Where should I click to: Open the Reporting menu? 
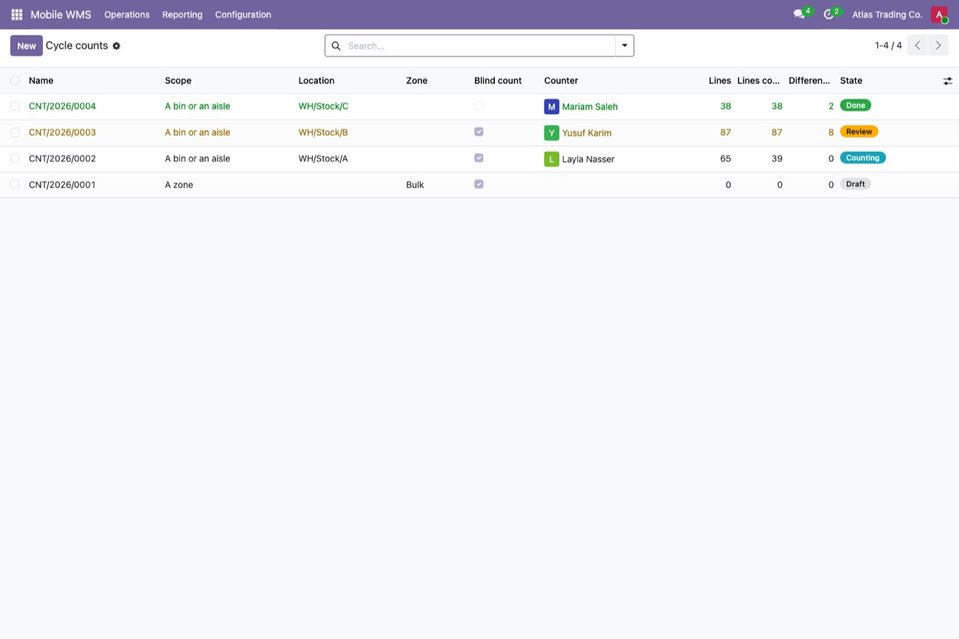[182, 14]
